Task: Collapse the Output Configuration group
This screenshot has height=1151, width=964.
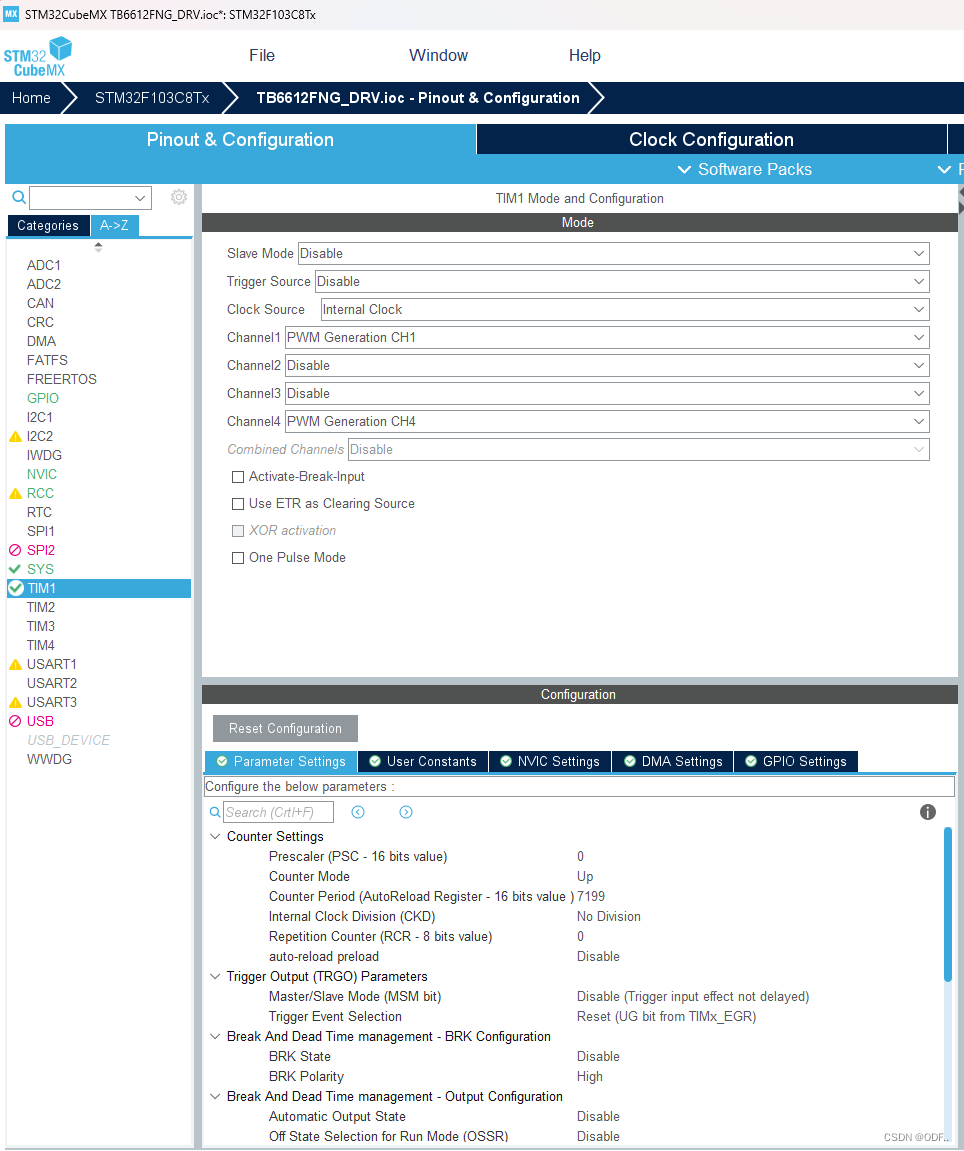Action: [x=215, y=1097]
